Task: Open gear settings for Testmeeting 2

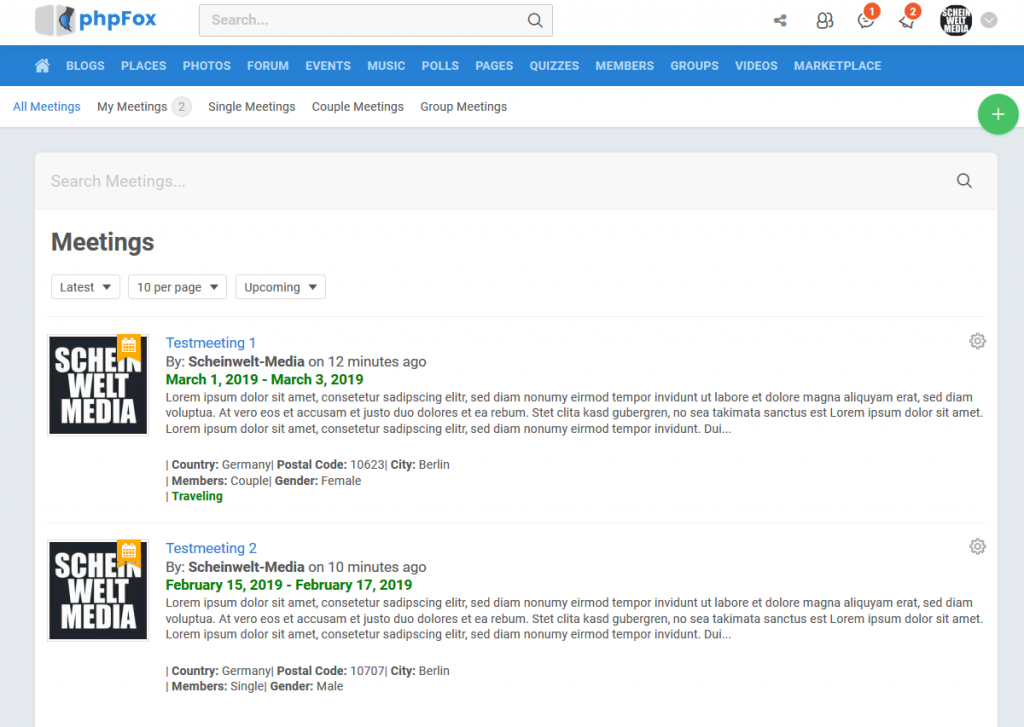Action: (977, 546)
